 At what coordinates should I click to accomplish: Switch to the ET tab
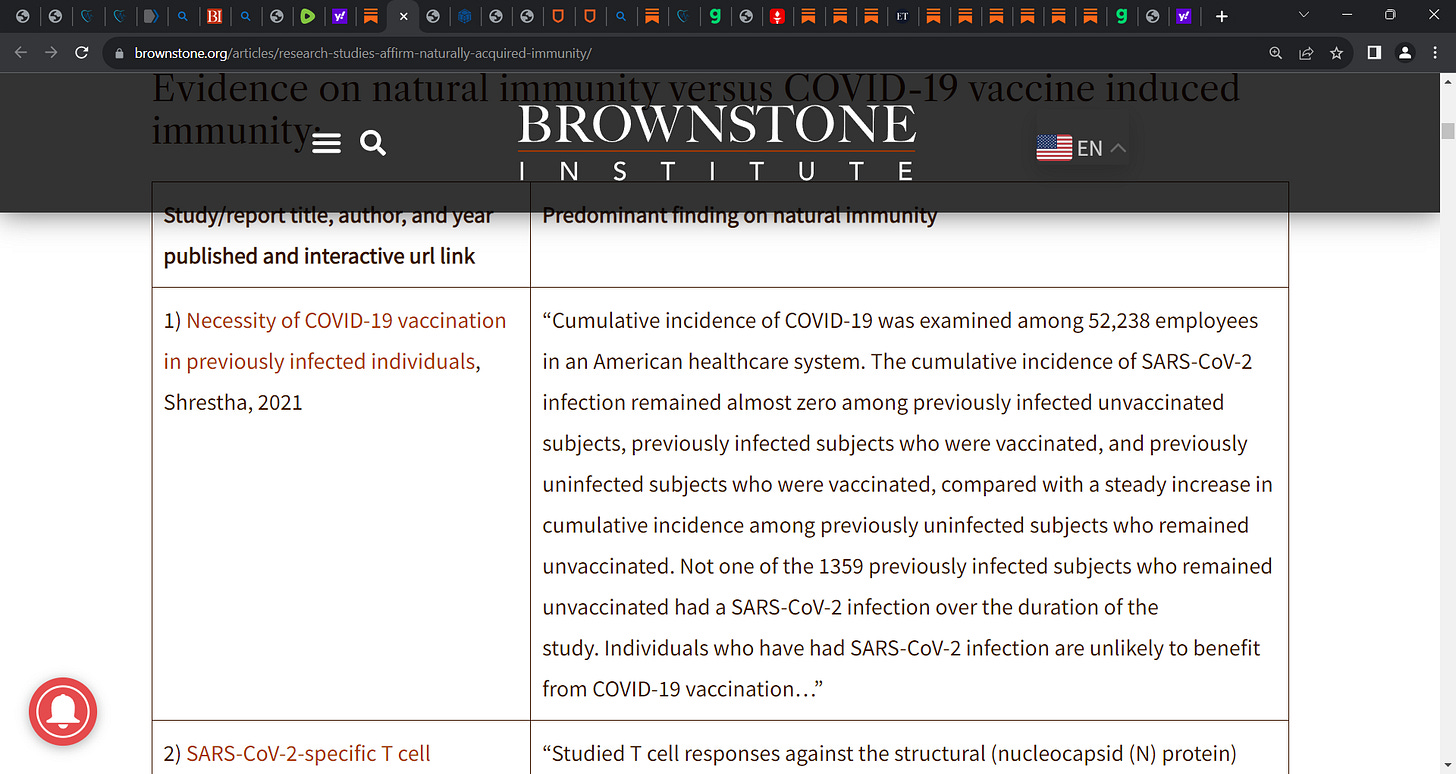pos(902,16)
